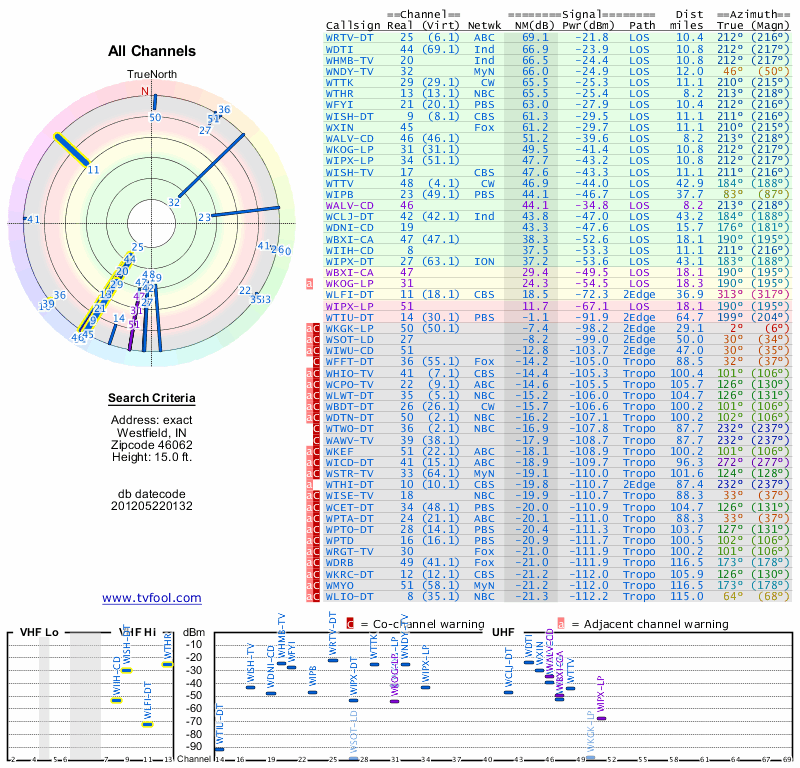Click the Callsign column header
The image size is (800, 768).
353,26
